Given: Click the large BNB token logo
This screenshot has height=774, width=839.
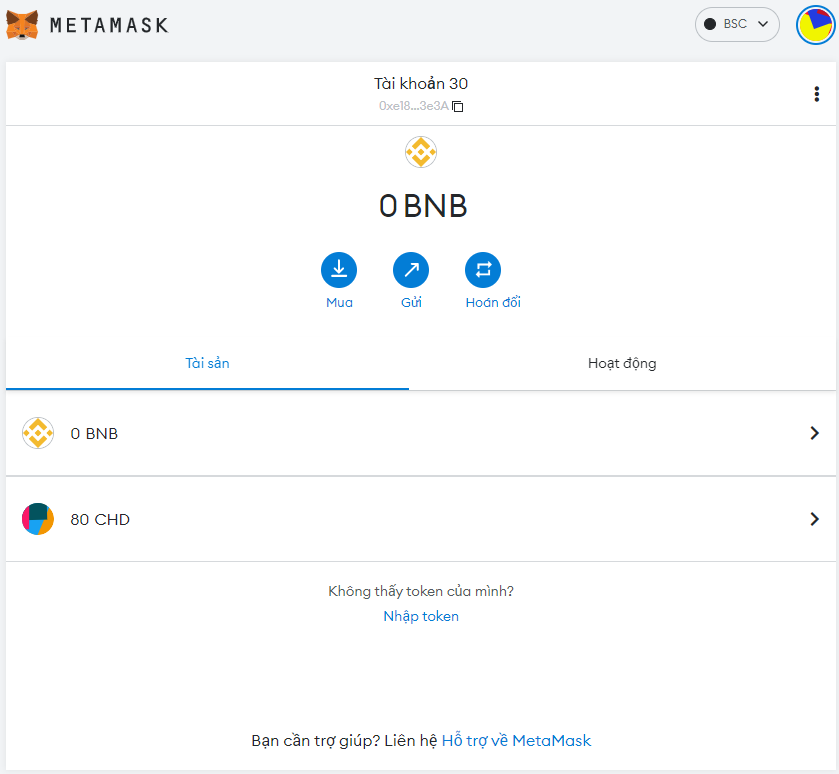Looking at the screenshot, I should click(x=421, y=152).
